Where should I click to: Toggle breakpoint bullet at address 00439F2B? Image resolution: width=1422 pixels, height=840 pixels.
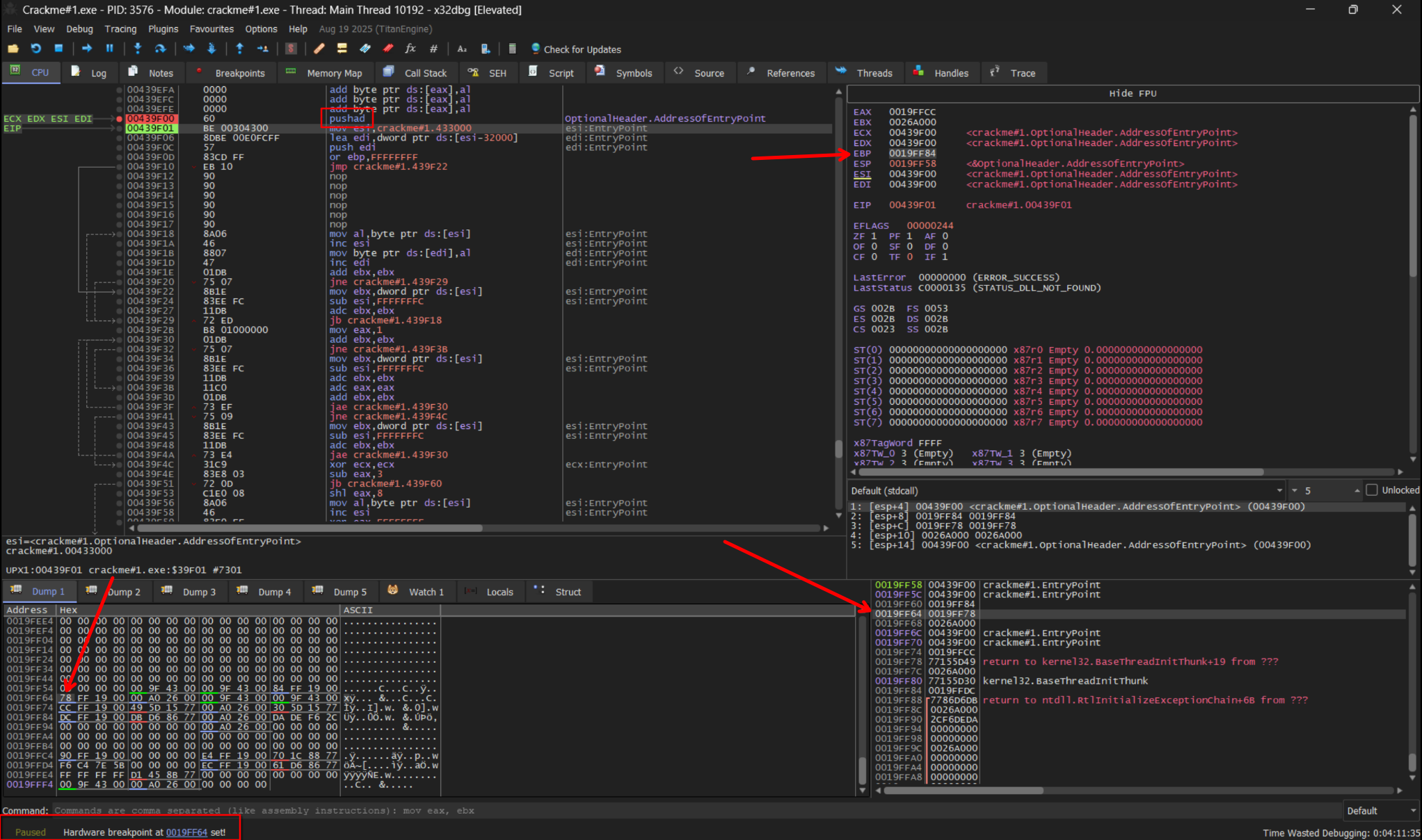coord(120,330)
